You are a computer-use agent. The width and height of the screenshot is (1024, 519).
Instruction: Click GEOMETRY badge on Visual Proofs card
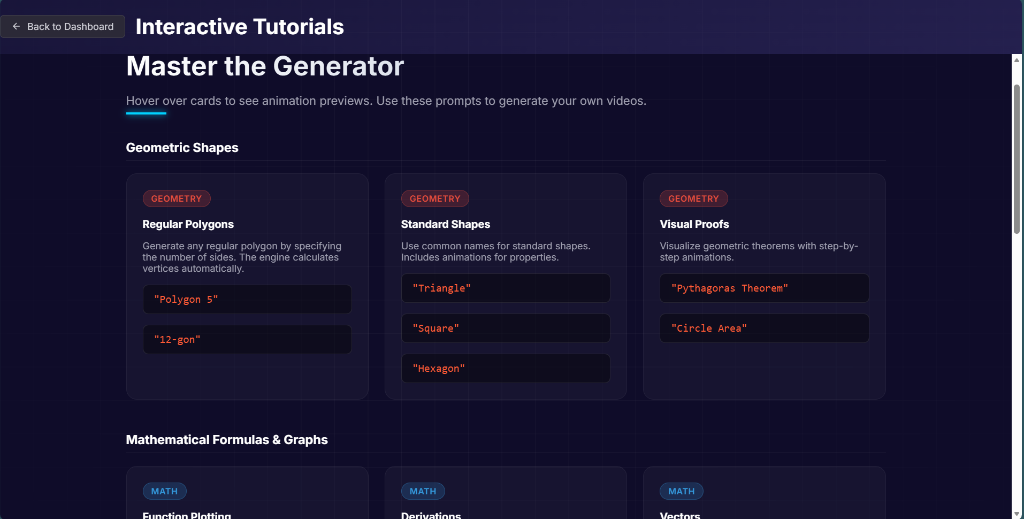pyautogui.click(x=693, y=199)
